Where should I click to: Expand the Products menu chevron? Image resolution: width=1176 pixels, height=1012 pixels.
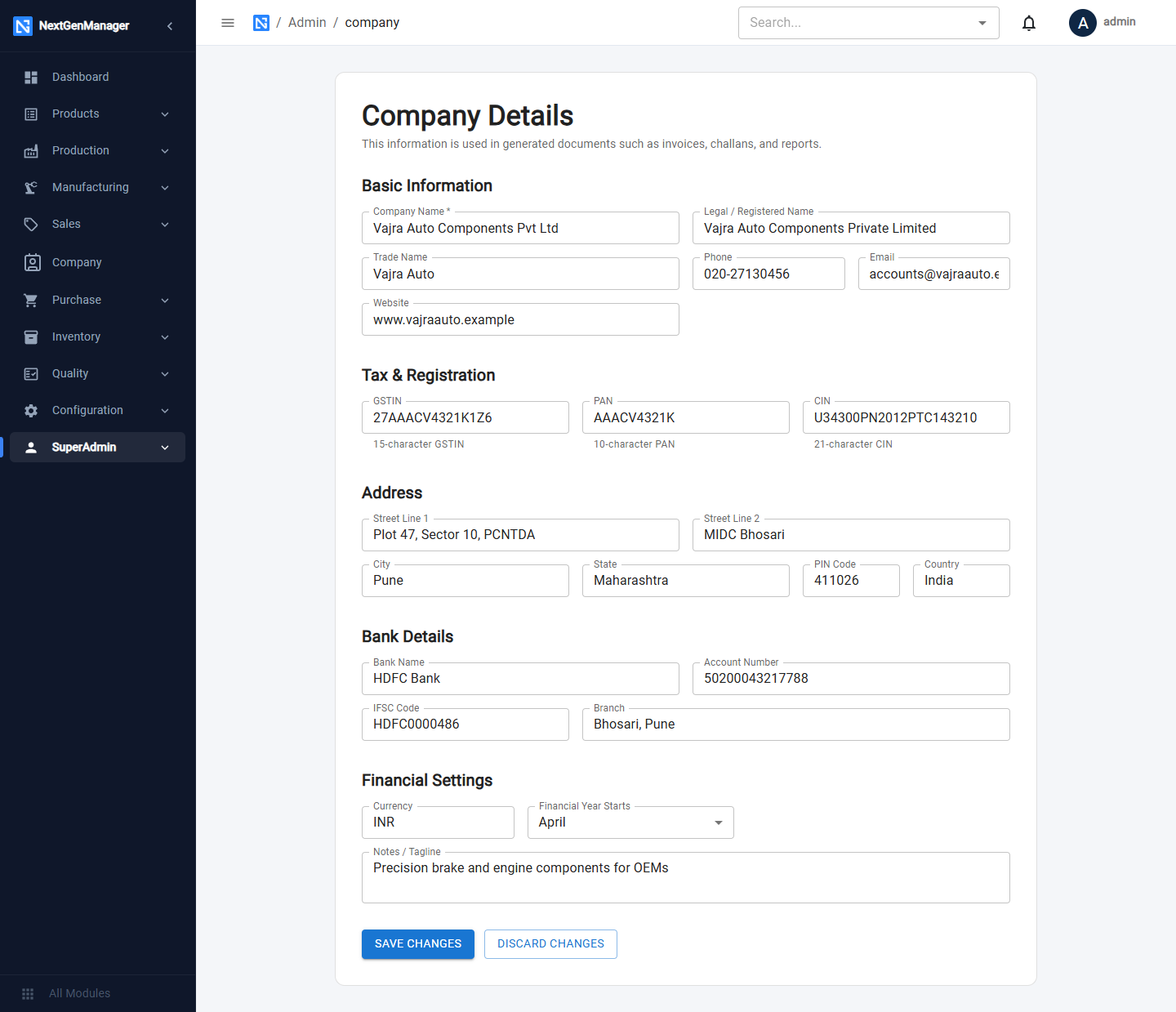tap(165, 114)
